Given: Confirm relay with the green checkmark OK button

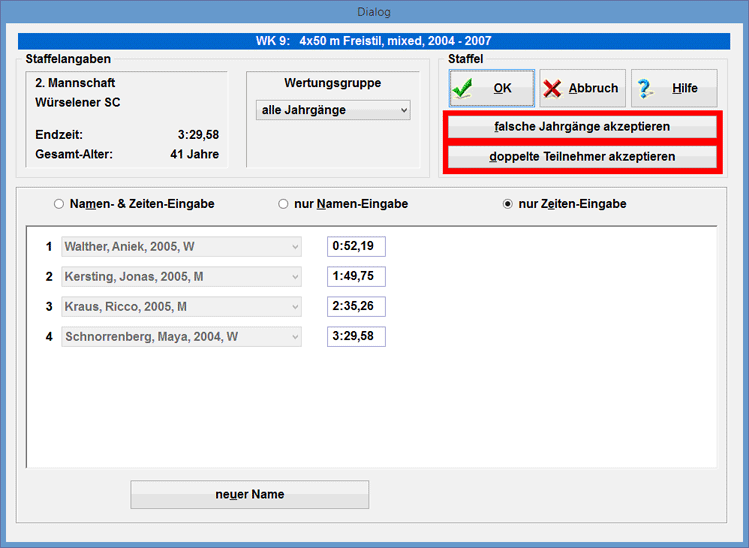Looking at the screenshot, I should click(491, 88).
